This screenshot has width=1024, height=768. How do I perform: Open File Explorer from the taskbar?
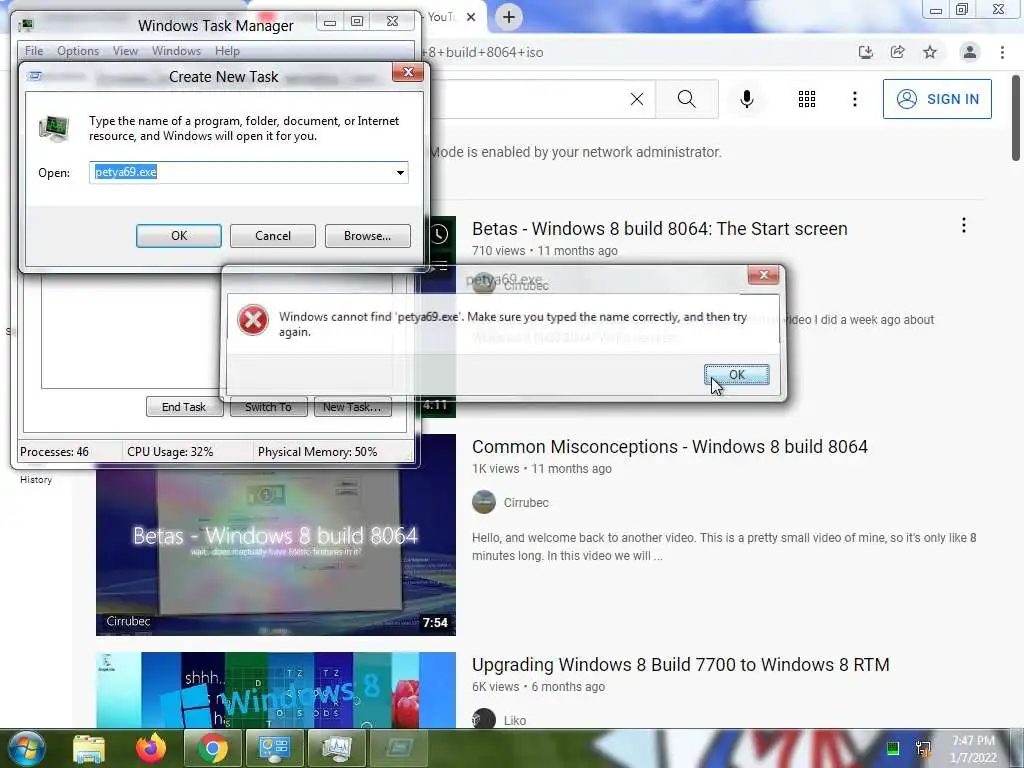point(89,749)
